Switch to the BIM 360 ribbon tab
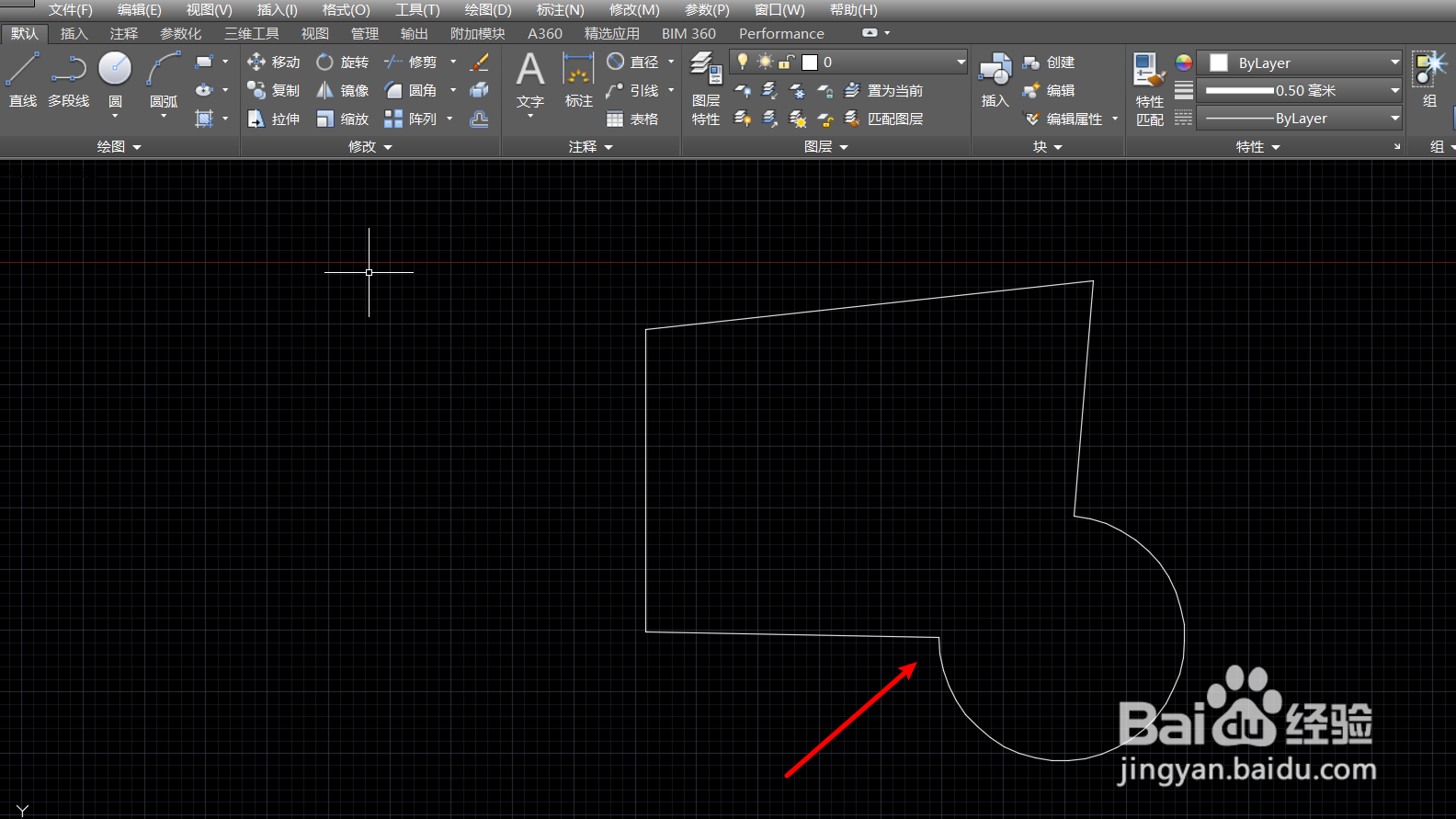The height and width of the screenshot is (819, 1456). point(688,33)
